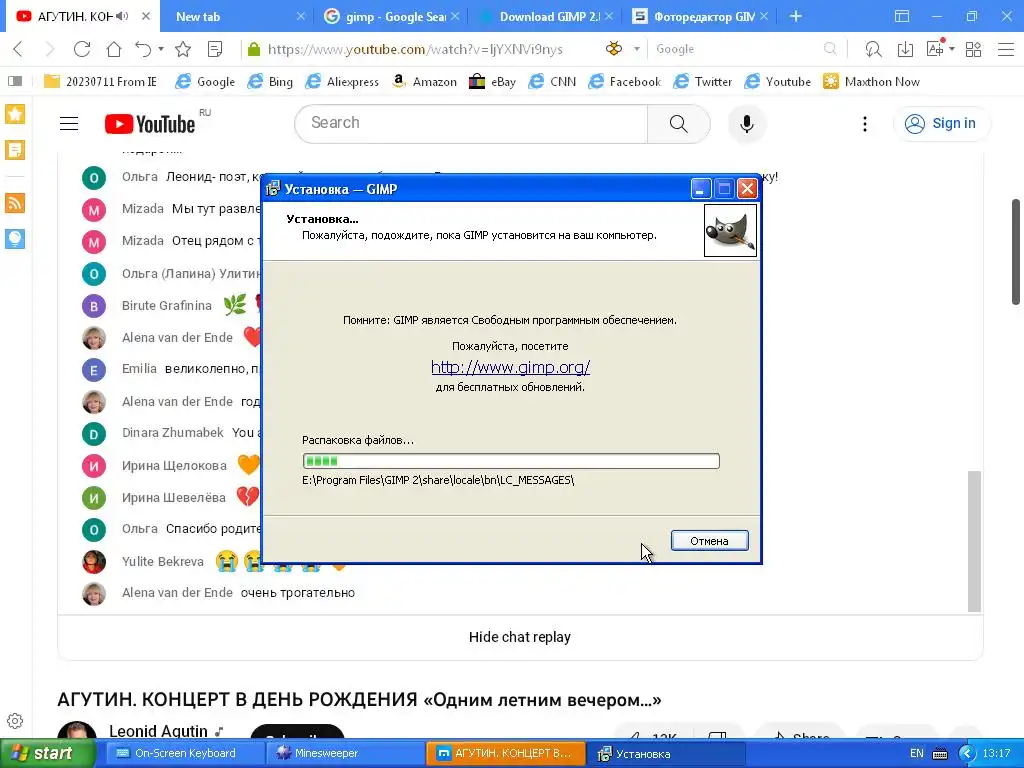1024x768 pixels.
Task: Open sidebar settings gear icon
Action: (15, 721)
